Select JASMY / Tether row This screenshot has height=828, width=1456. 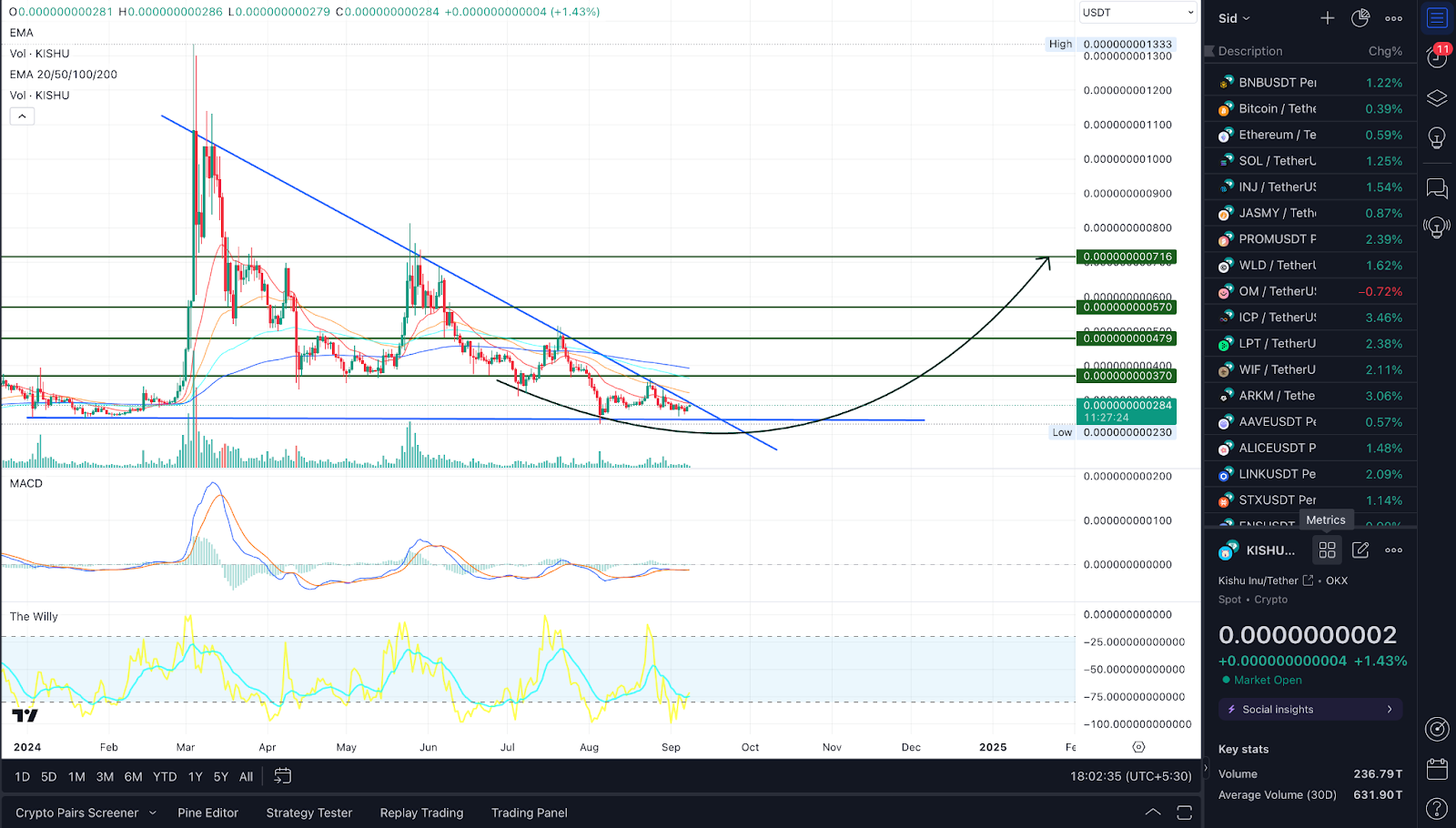pos(1310,213)
